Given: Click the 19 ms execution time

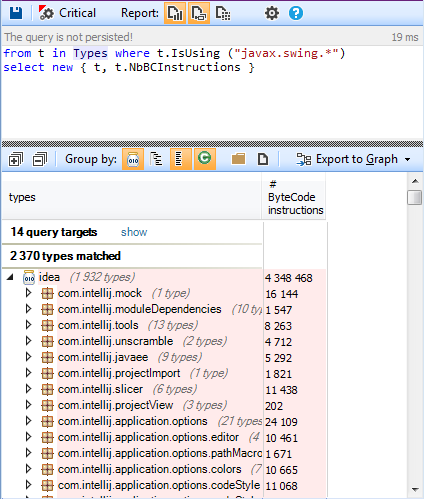Looking at the screenshot, I should [x=405, y=37].
